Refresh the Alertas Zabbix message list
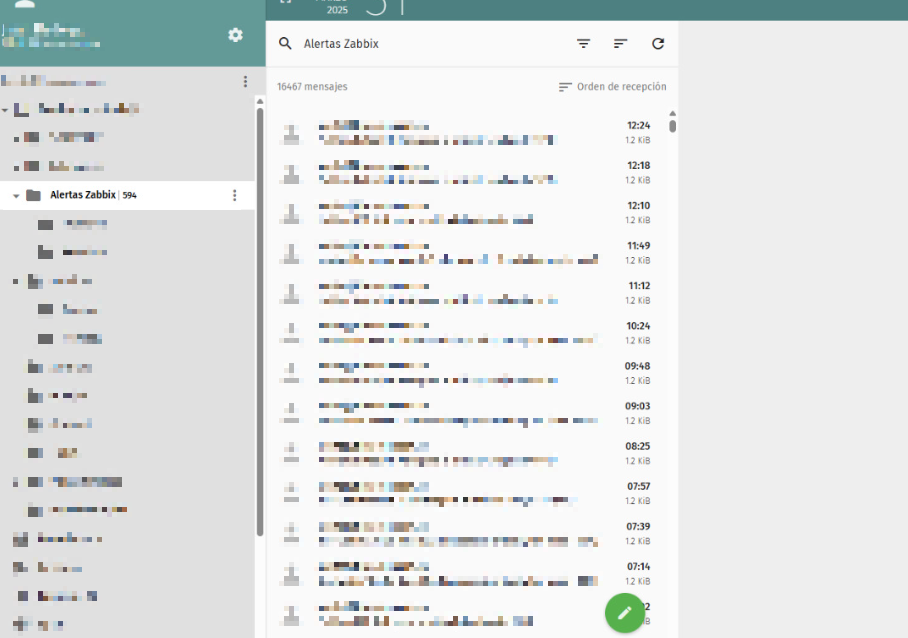Image resolution: width=908 pixels, height=638 pixels. click(657, 44)
